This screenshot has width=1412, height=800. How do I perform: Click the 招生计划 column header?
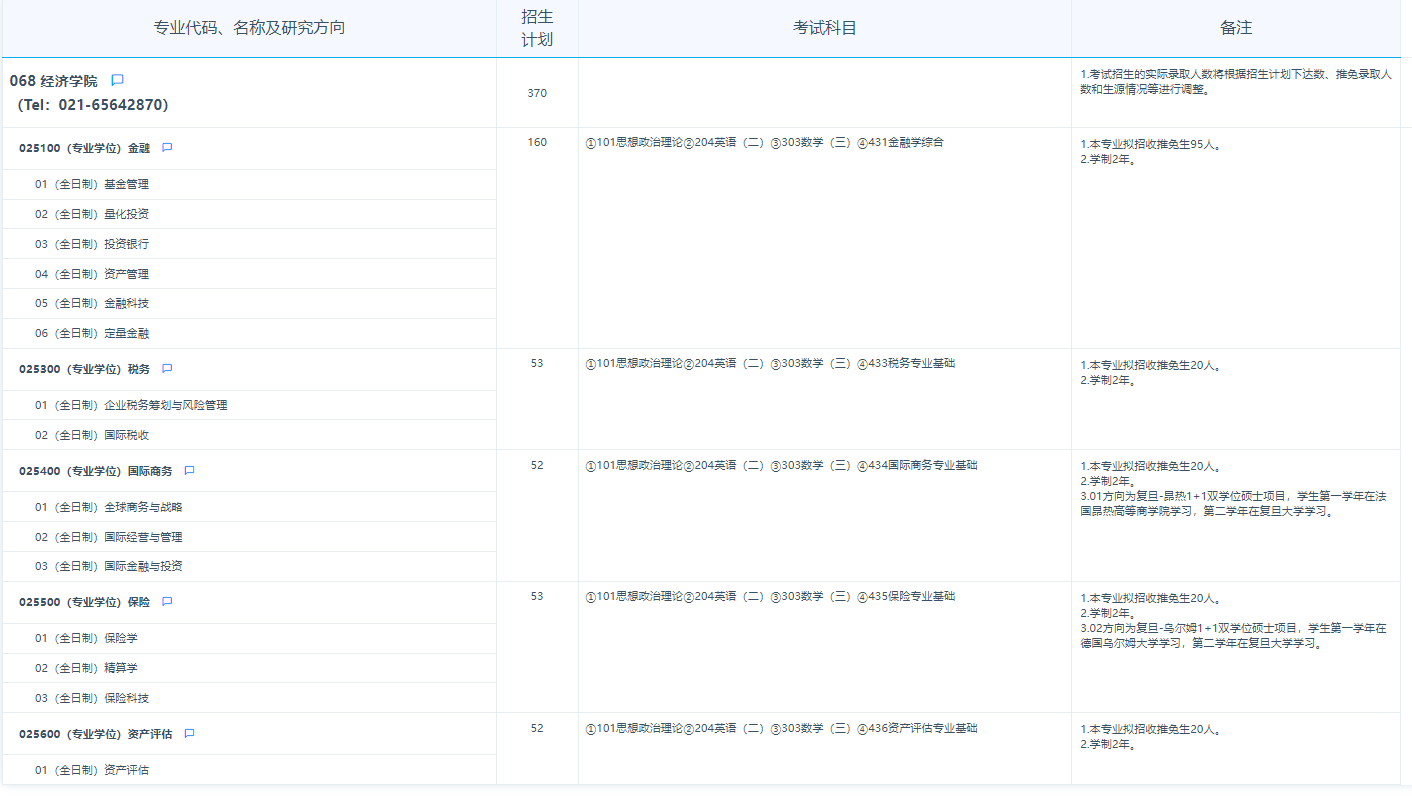point(537,28)
